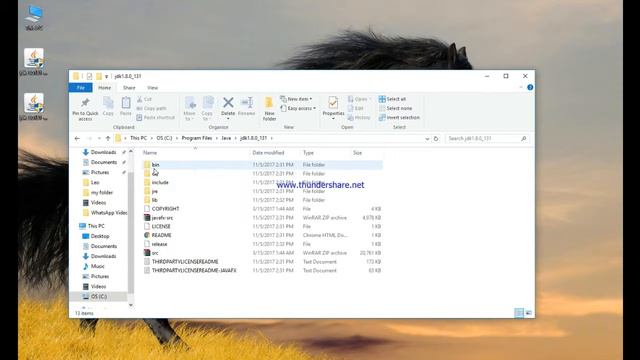Click Program Files in the address bar
Viewport: 640px width, 360px height.
(x=197, y=138)
